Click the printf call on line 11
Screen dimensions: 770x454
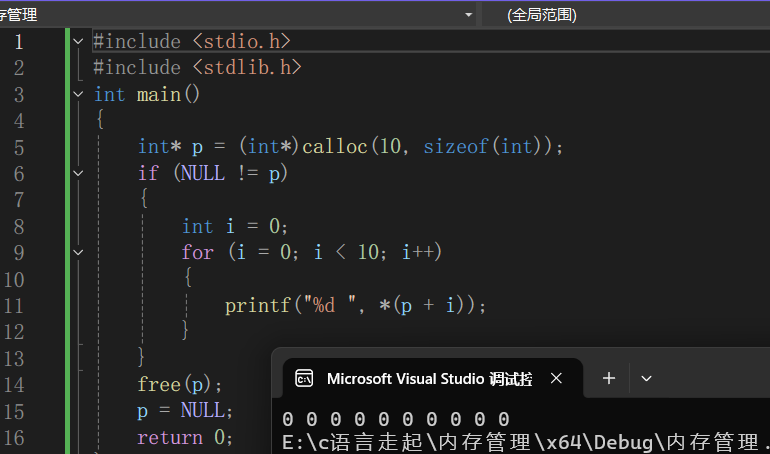pos(258,306)
